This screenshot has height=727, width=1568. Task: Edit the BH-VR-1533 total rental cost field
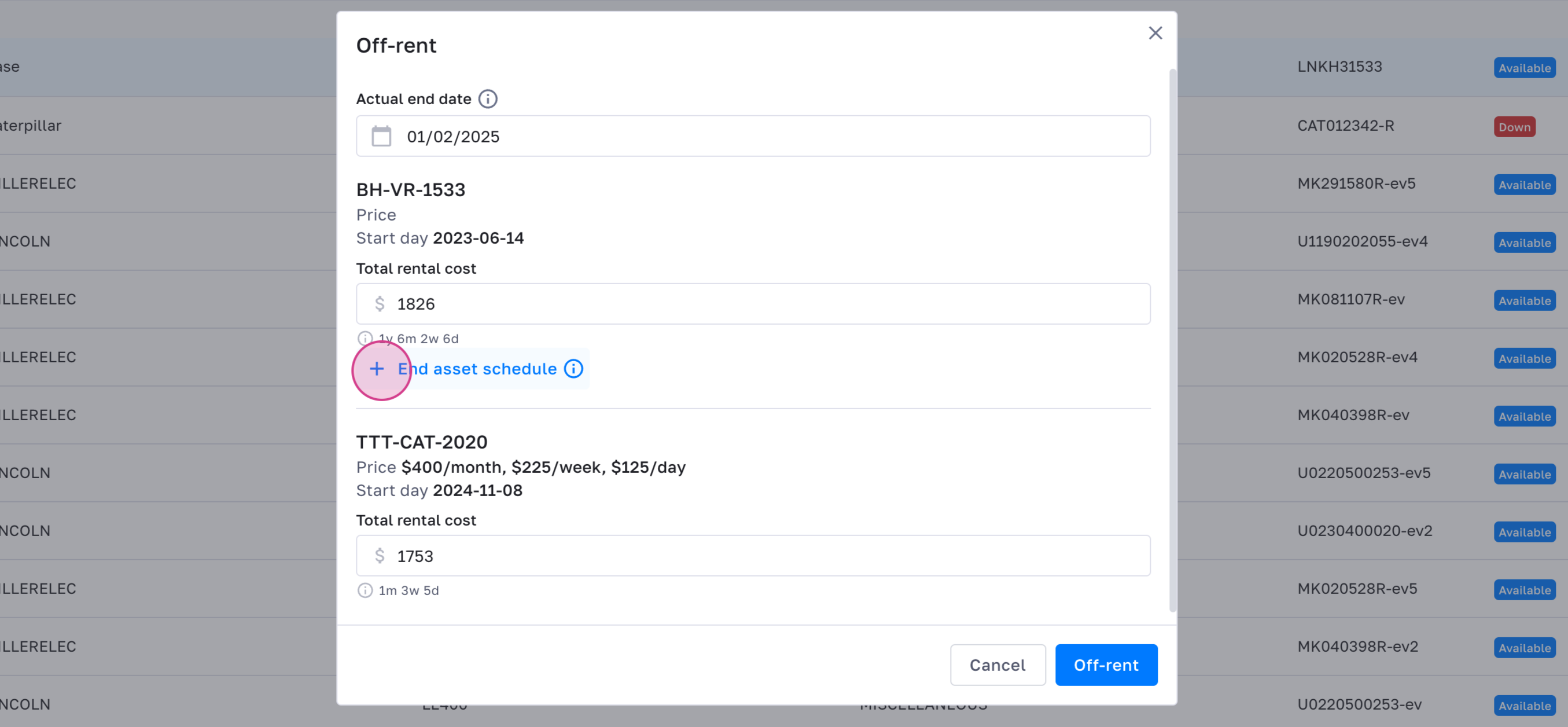752,304
